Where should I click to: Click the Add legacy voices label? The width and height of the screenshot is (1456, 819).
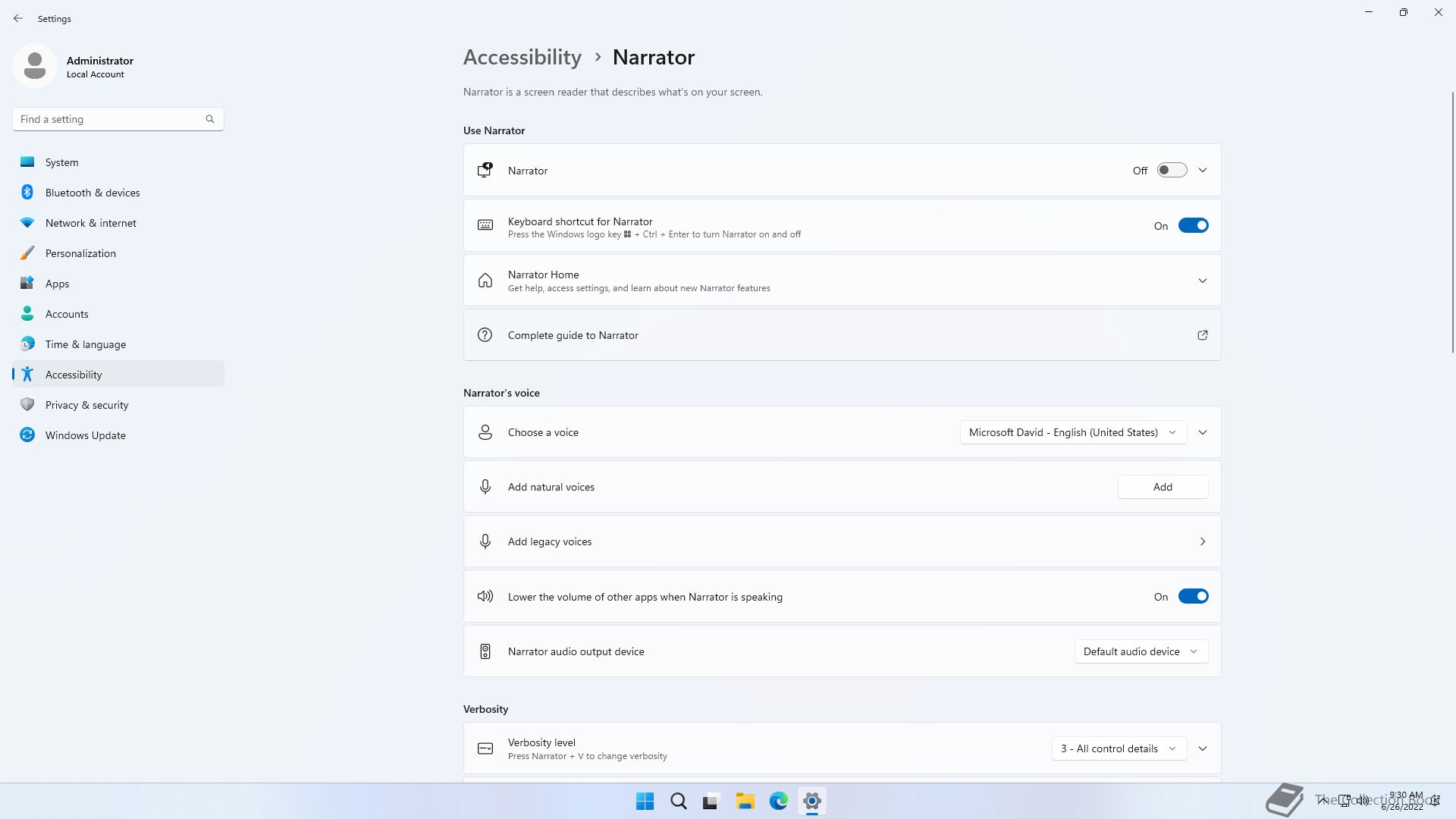click(550, 541)
